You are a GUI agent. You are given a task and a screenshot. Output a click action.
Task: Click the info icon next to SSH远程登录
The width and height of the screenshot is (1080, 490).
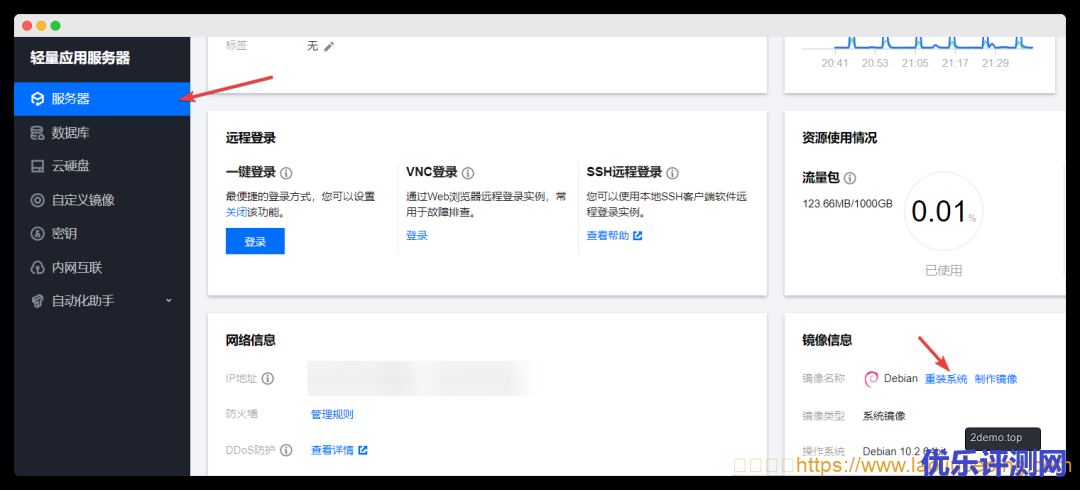coord(672,172)
